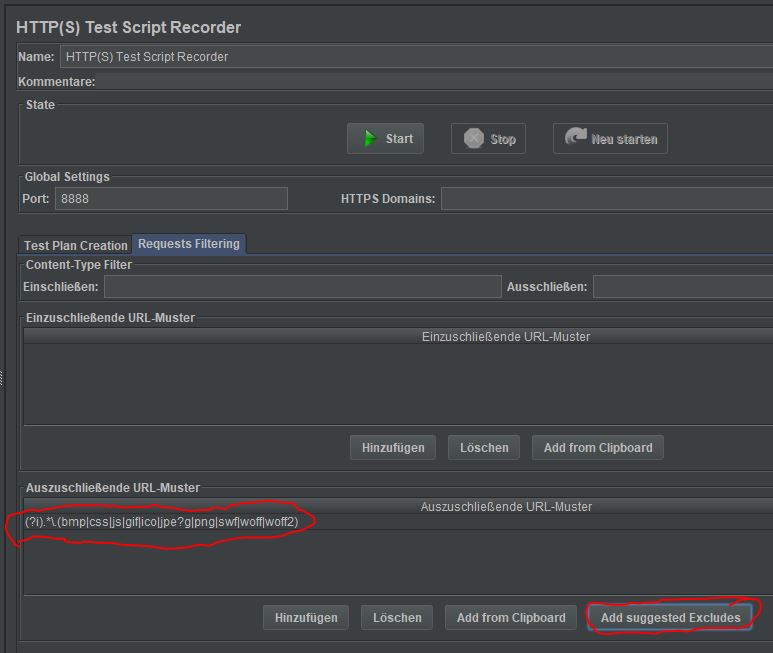The height and width of the screenshot is (653, 773).
Task: Click Add from Clipboard for exclude patterns
Action: pyautogui.click(x=510, y=617)
